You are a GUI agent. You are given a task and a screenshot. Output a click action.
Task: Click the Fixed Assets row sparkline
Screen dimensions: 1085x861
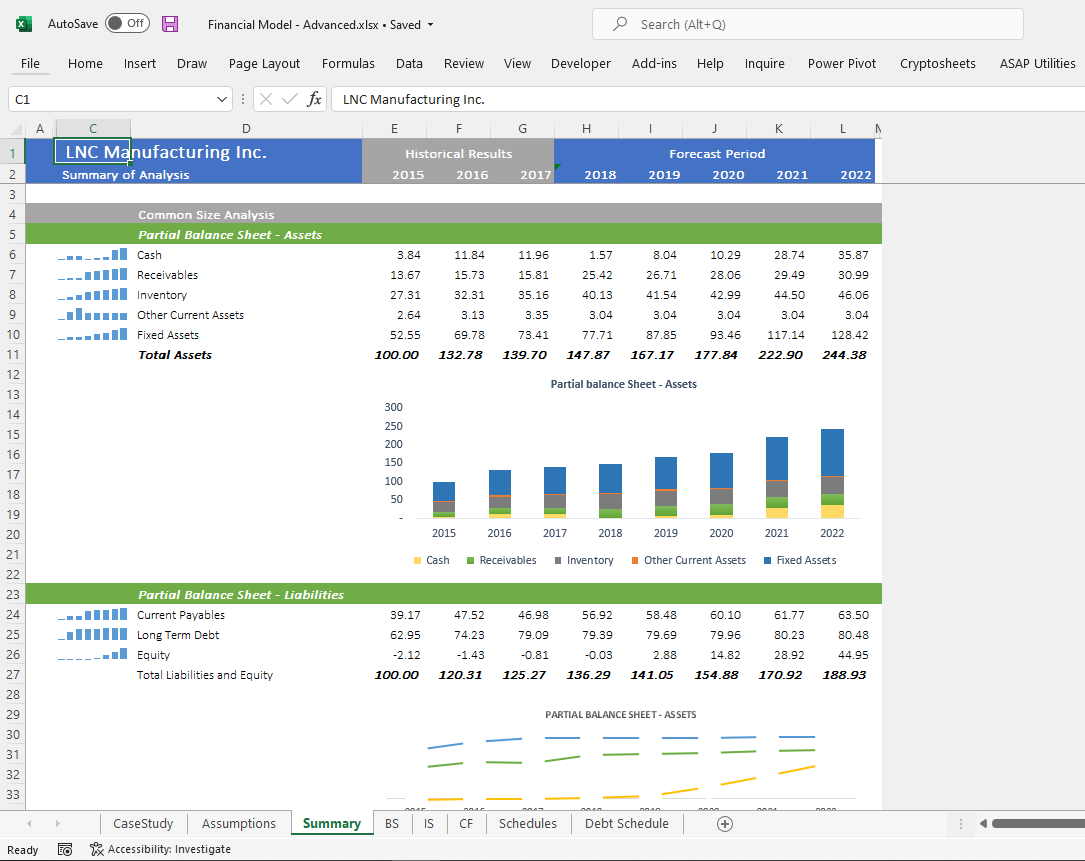point(93,335)
